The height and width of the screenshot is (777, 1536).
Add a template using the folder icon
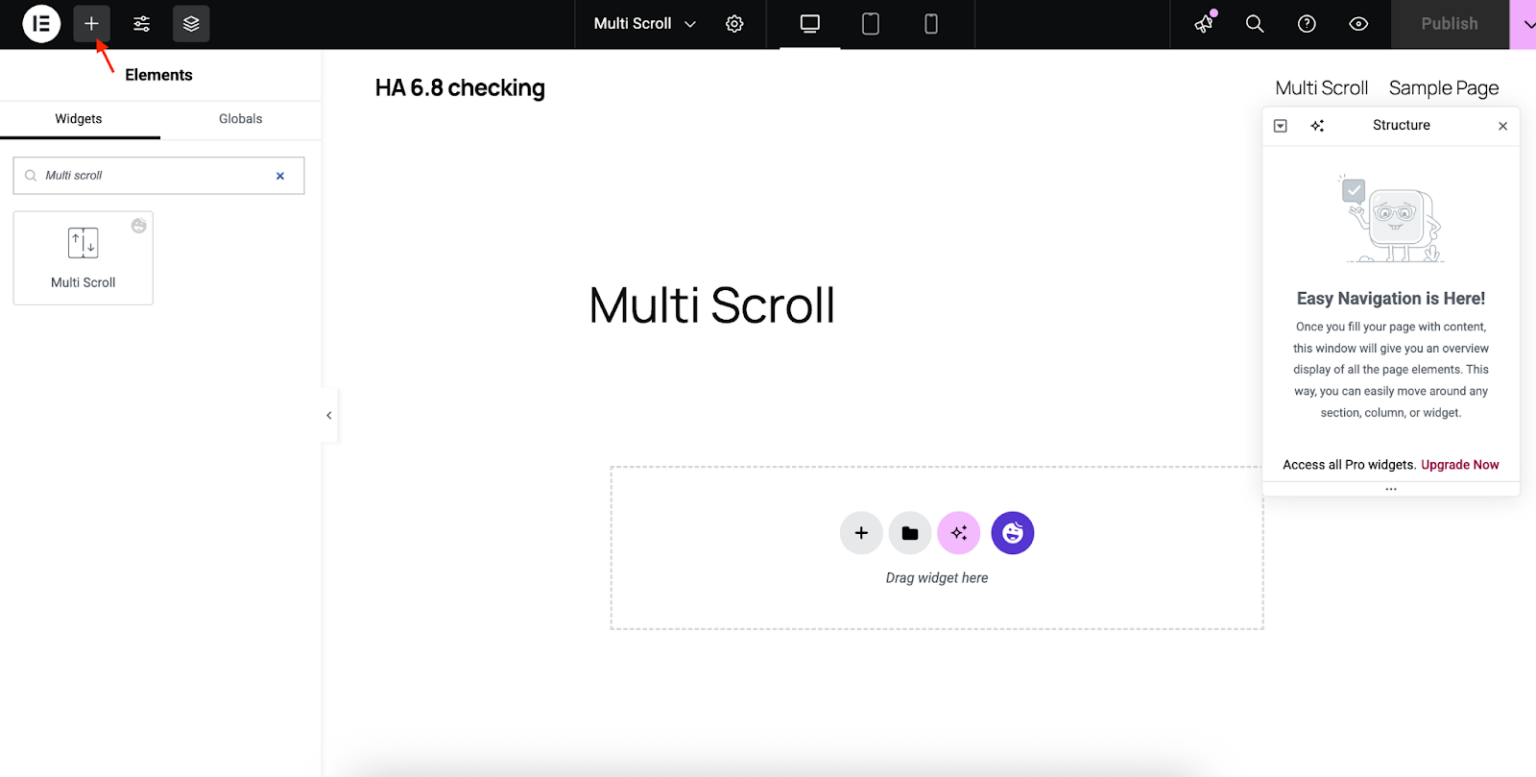coord(909,533)
